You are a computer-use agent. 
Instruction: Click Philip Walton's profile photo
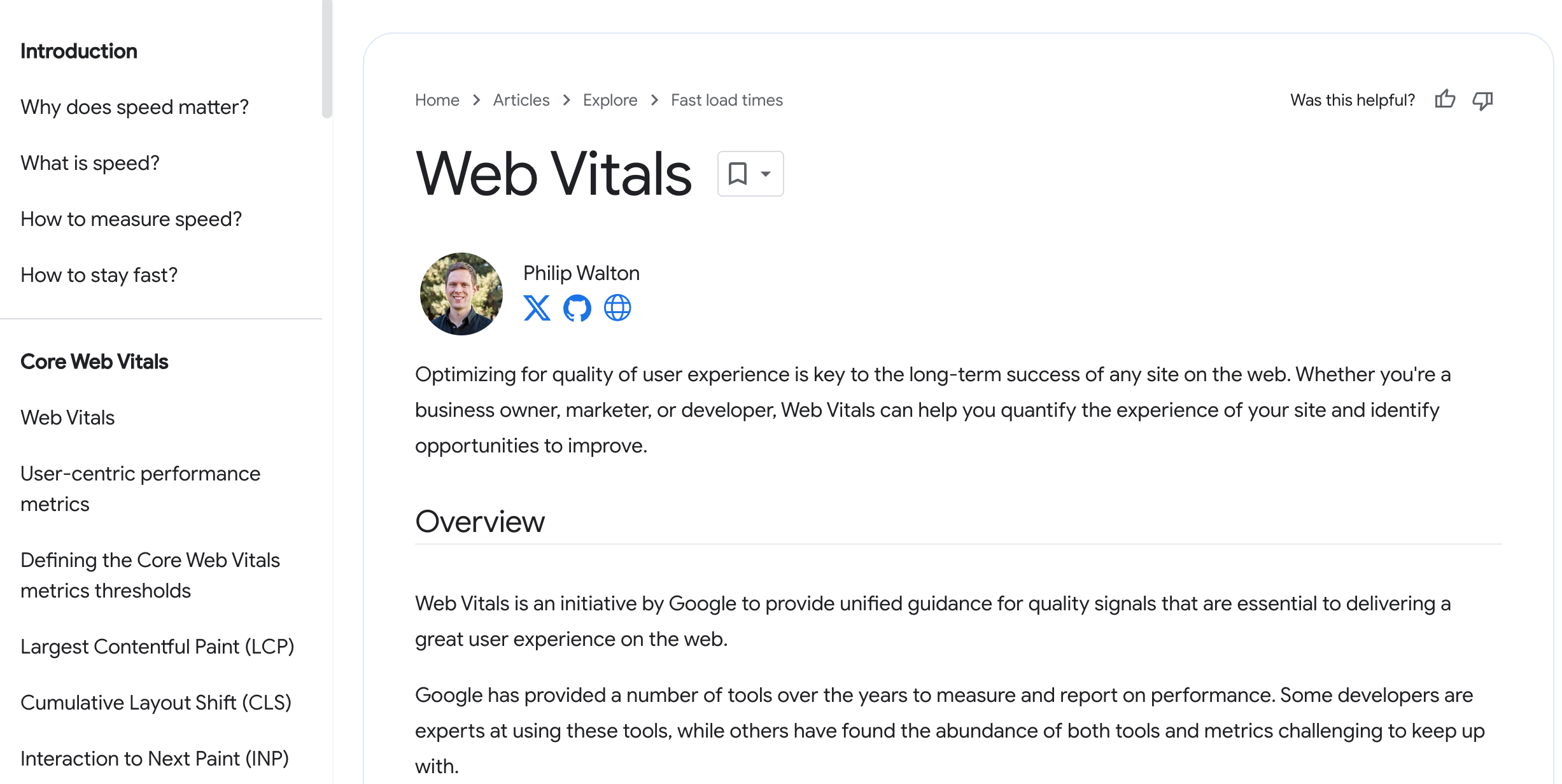point(461,294)
